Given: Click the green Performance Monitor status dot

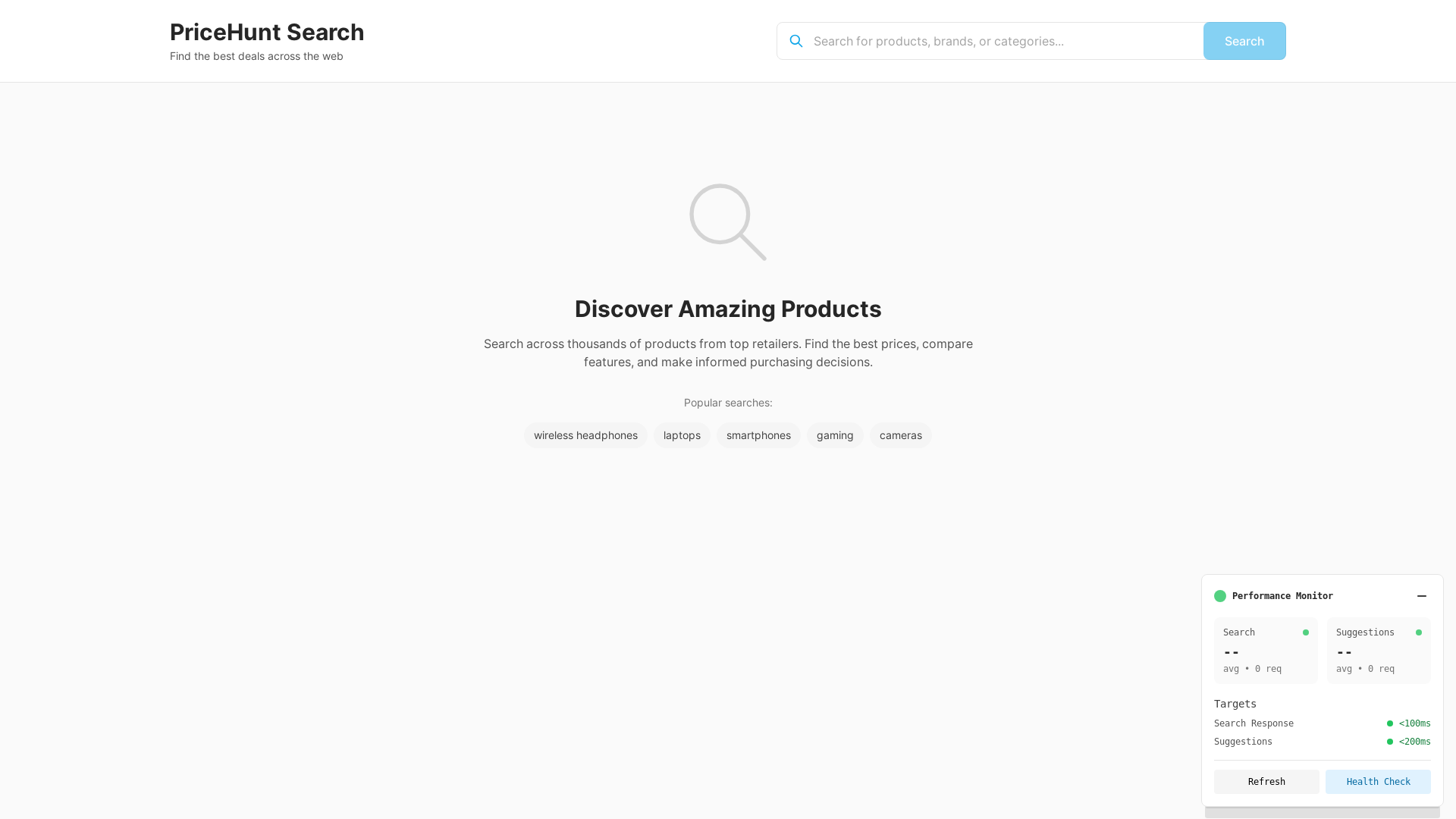Looking at the screenshot, I should (1220, 596).
